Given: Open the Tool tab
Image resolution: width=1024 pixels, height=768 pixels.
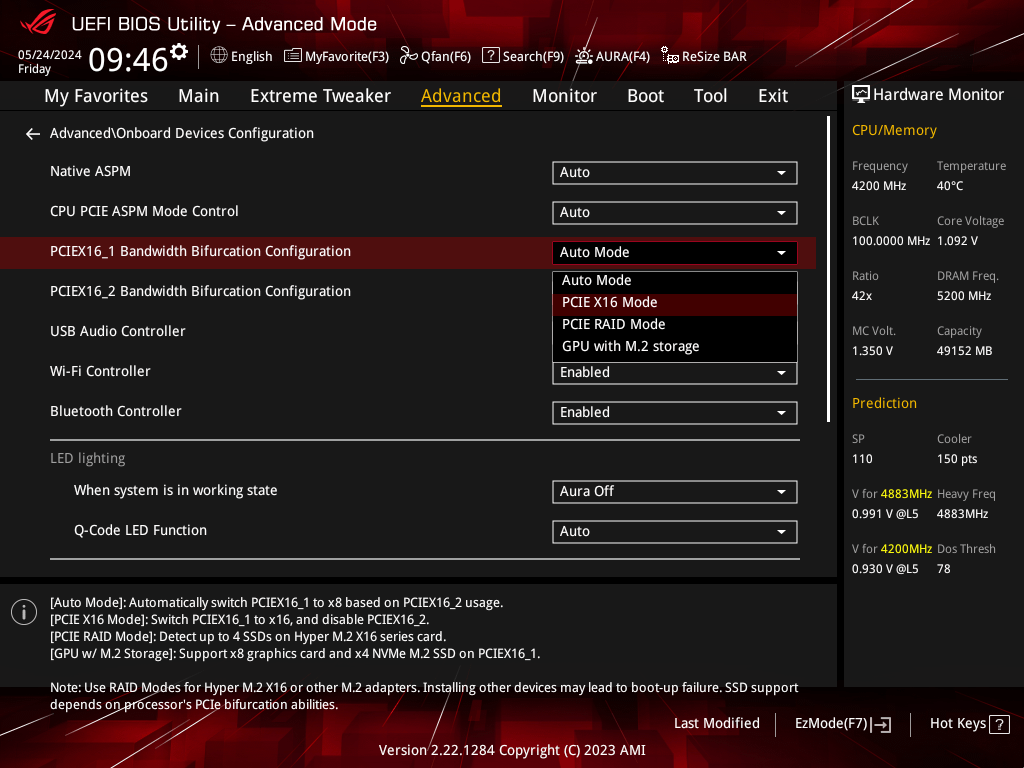Looking at the screenshot, I should click(x=710, y=96).
